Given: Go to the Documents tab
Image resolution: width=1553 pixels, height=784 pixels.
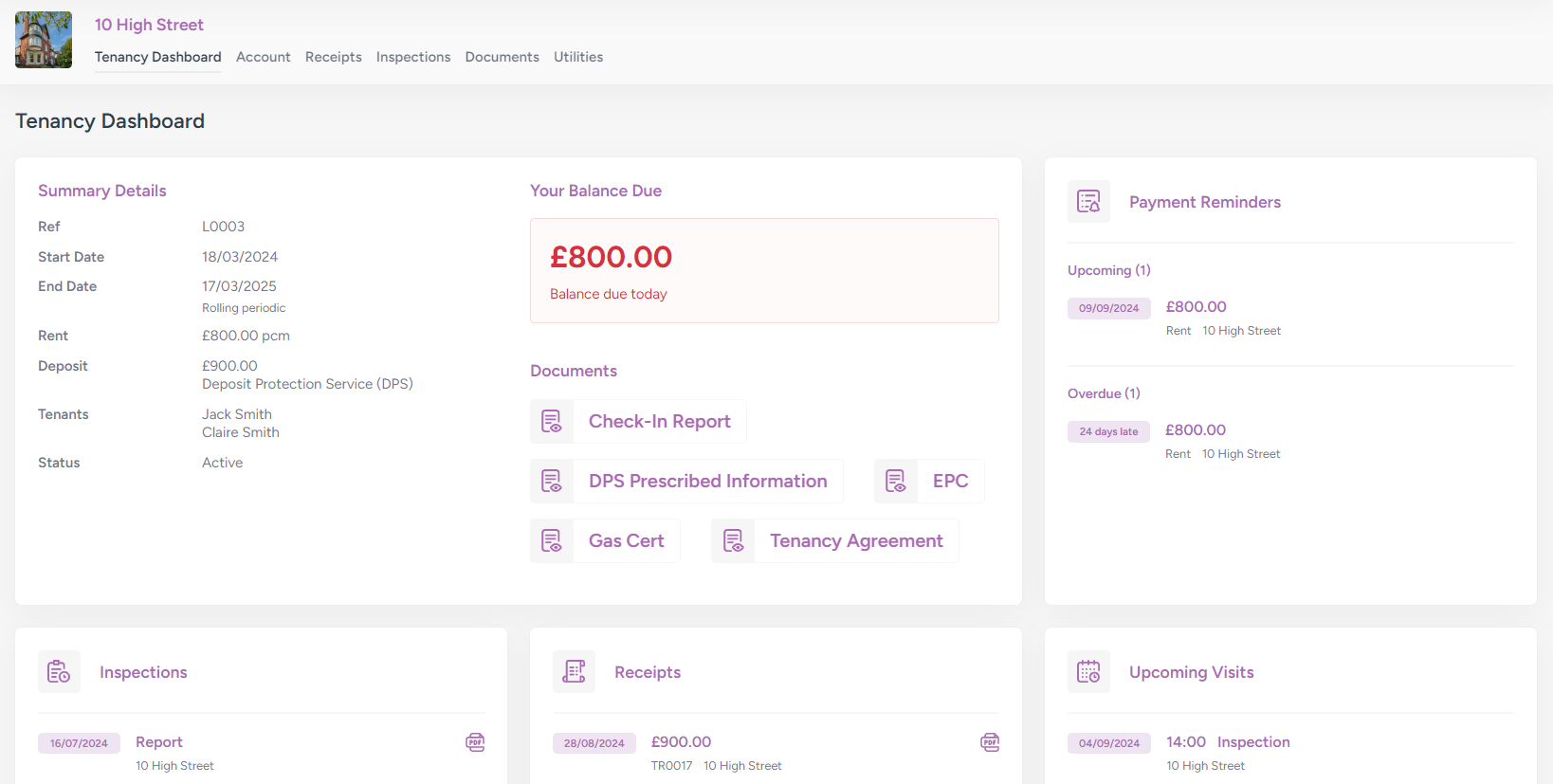Looking at the screenshot, I should (x=502, y=57).
